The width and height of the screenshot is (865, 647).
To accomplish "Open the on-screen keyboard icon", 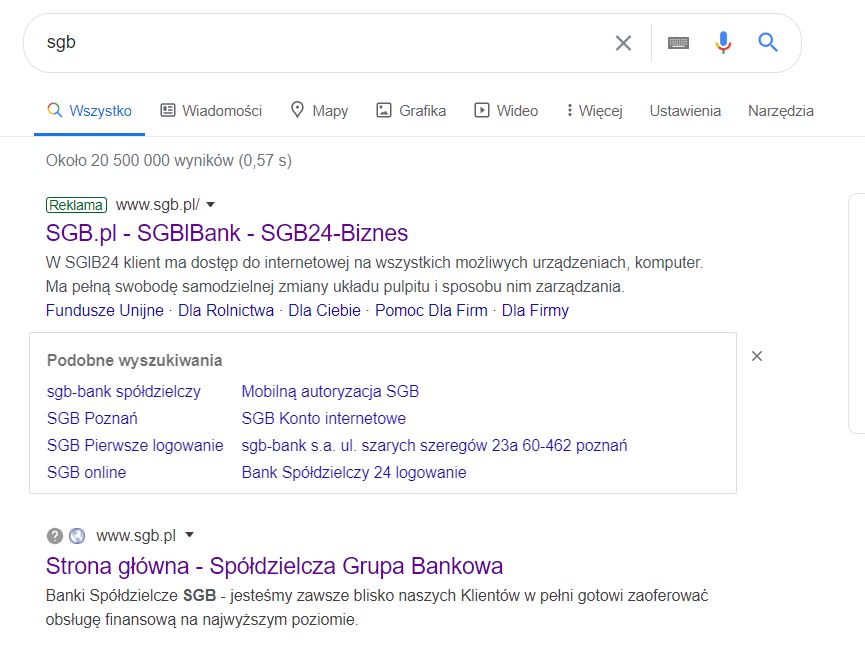I will (x=678, y=42).
